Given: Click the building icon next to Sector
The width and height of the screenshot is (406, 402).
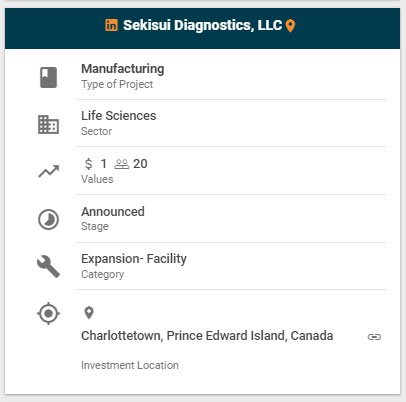Looking at the screenshot, I should click(x=48, y=124).
